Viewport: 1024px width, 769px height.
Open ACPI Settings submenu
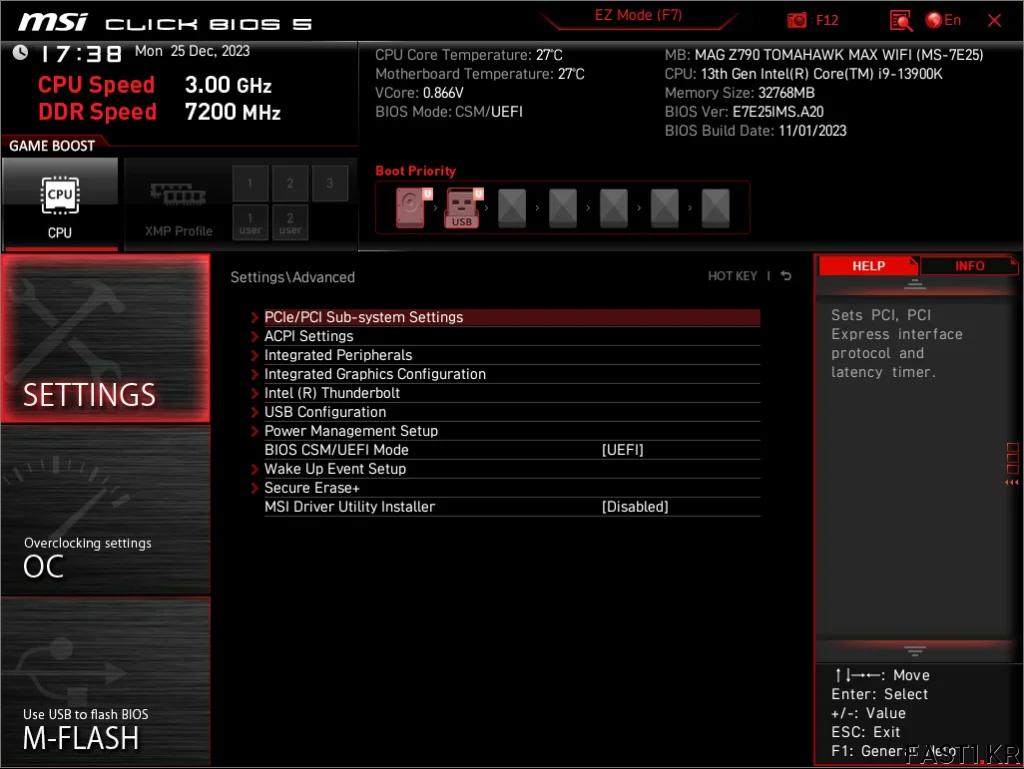[511, 336]
